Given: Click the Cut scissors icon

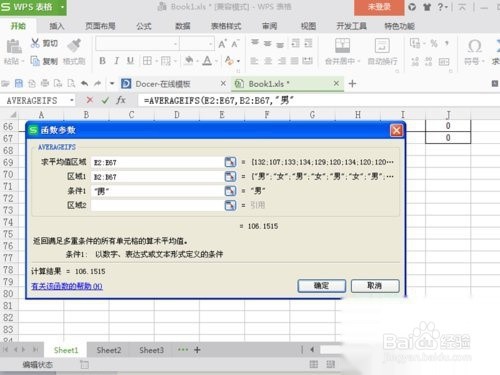Looking at the screenshot, I should (35, 43).
